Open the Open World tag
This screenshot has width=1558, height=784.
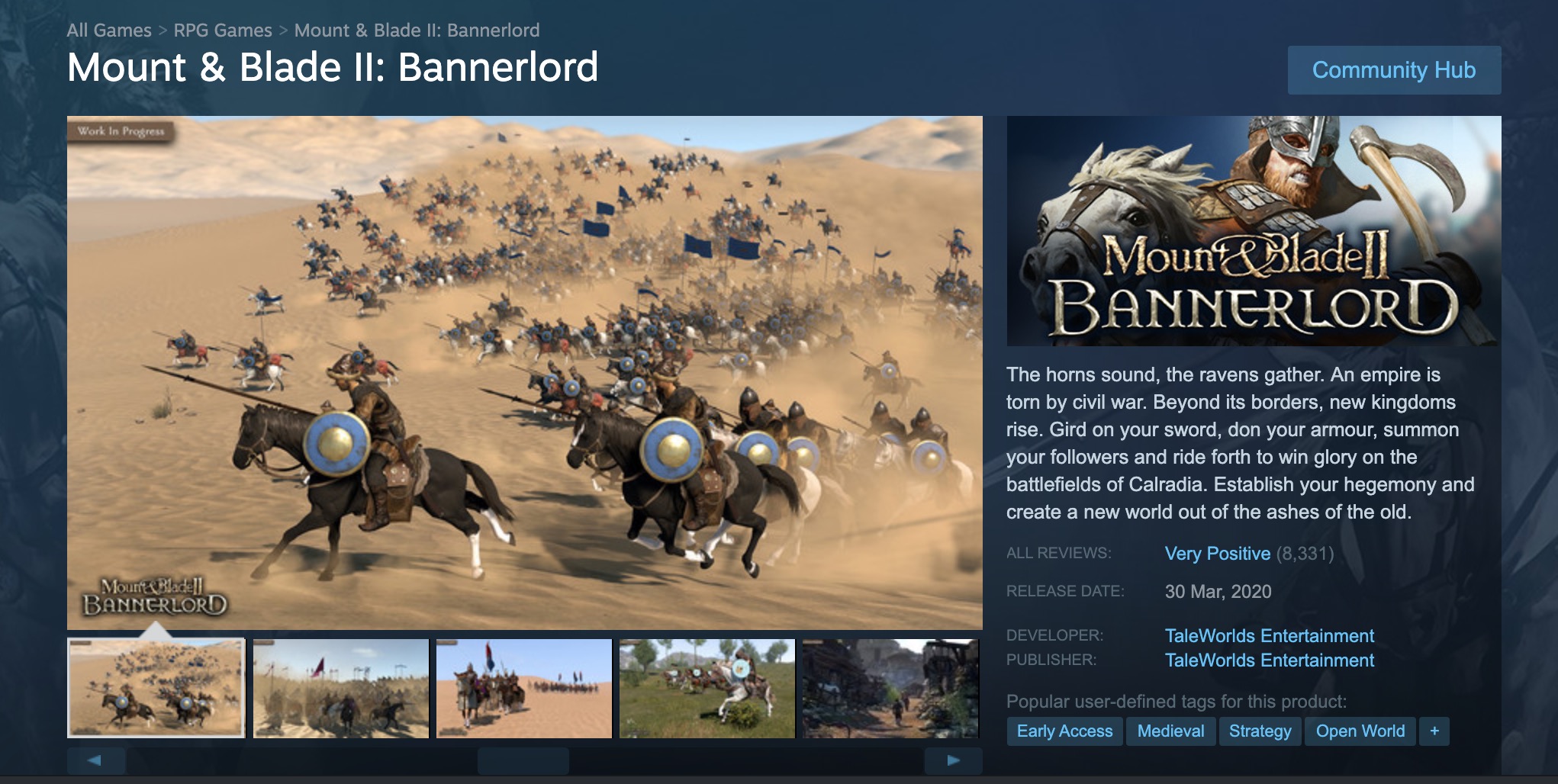coord(1360,731)
